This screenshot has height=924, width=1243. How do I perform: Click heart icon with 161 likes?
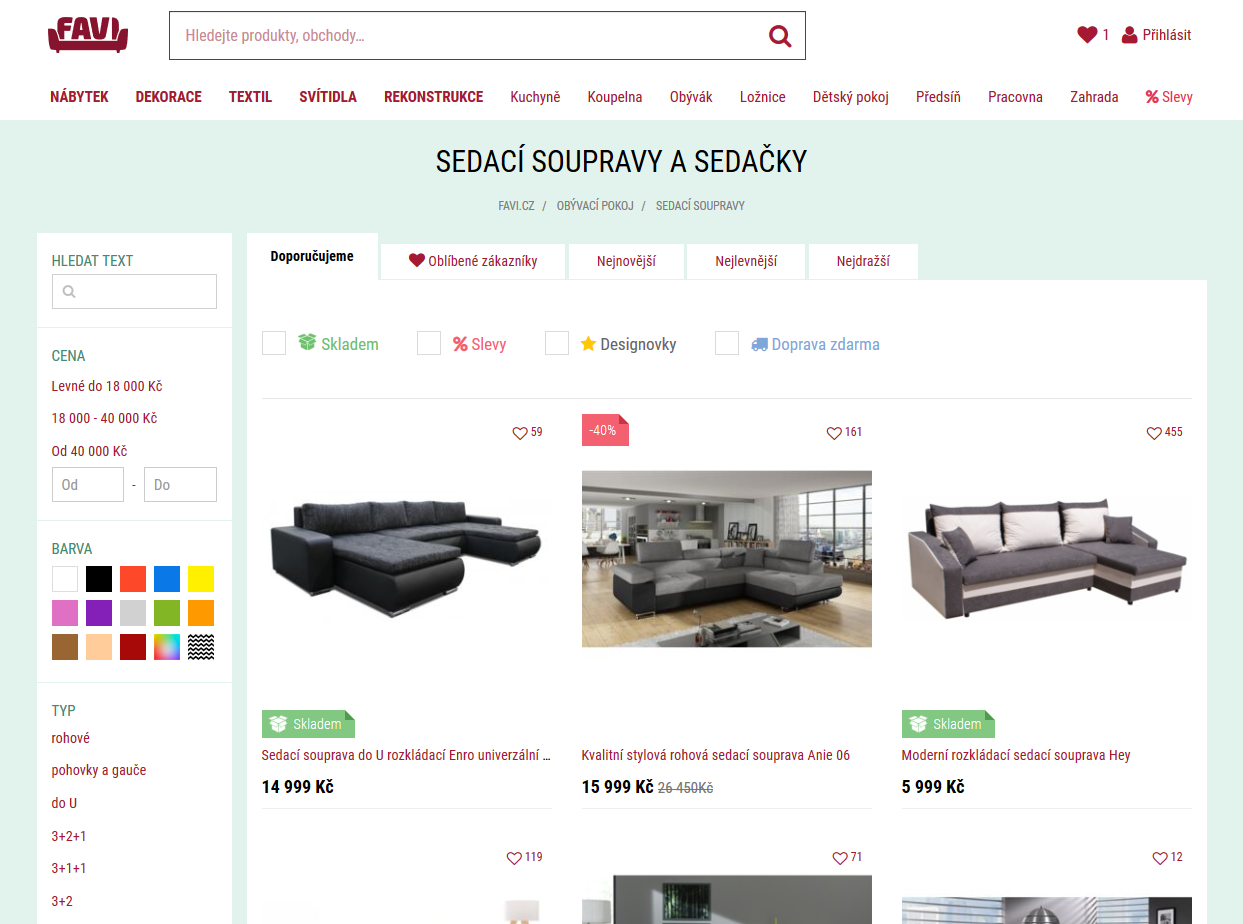click(x=834, y=433)
